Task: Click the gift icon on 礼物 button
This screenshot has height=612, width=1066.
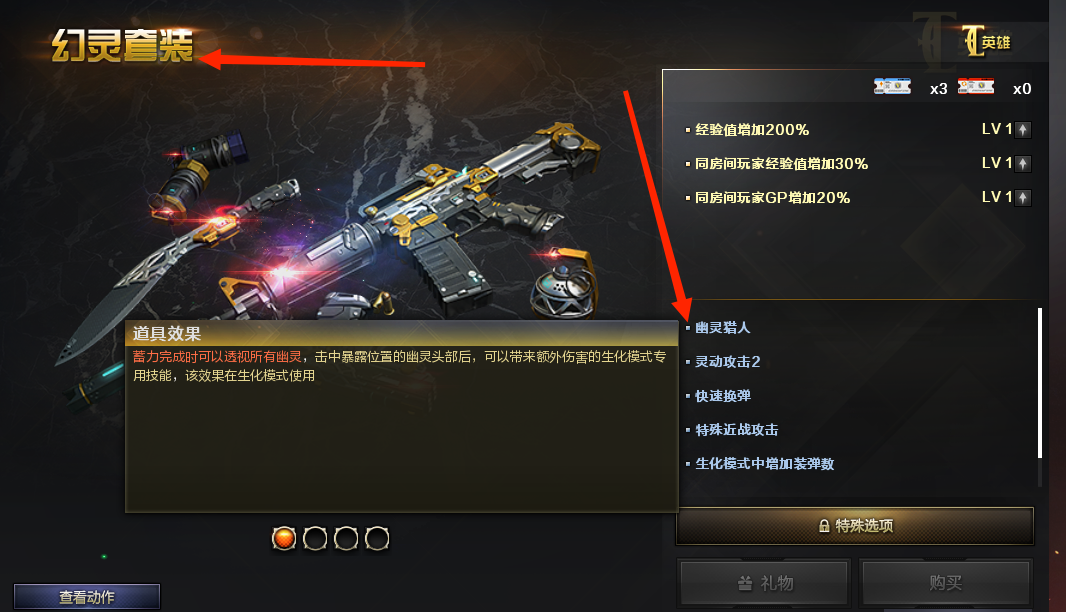Action: pyautogui.click(x=745, y=583)
